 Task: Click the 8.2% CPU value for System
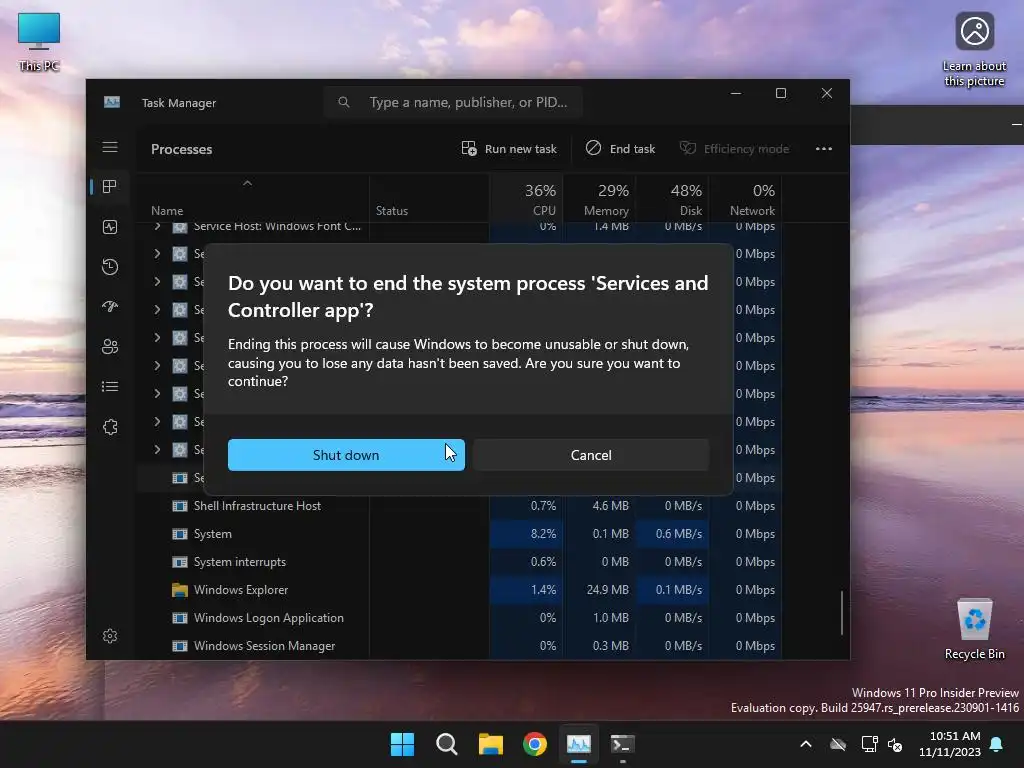(x=543, y=534)
